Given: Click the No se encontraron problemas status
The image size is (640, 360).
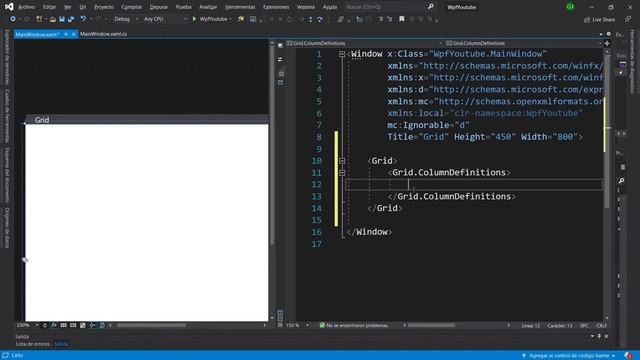Looking at the screenshot, I should (353, 325).
